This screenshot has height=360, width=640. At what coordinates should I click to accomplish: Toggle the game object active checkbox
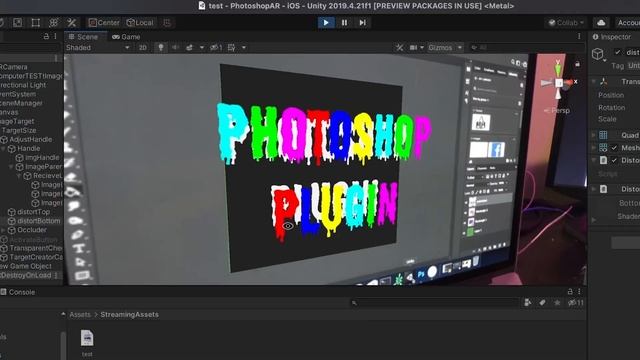617,52
